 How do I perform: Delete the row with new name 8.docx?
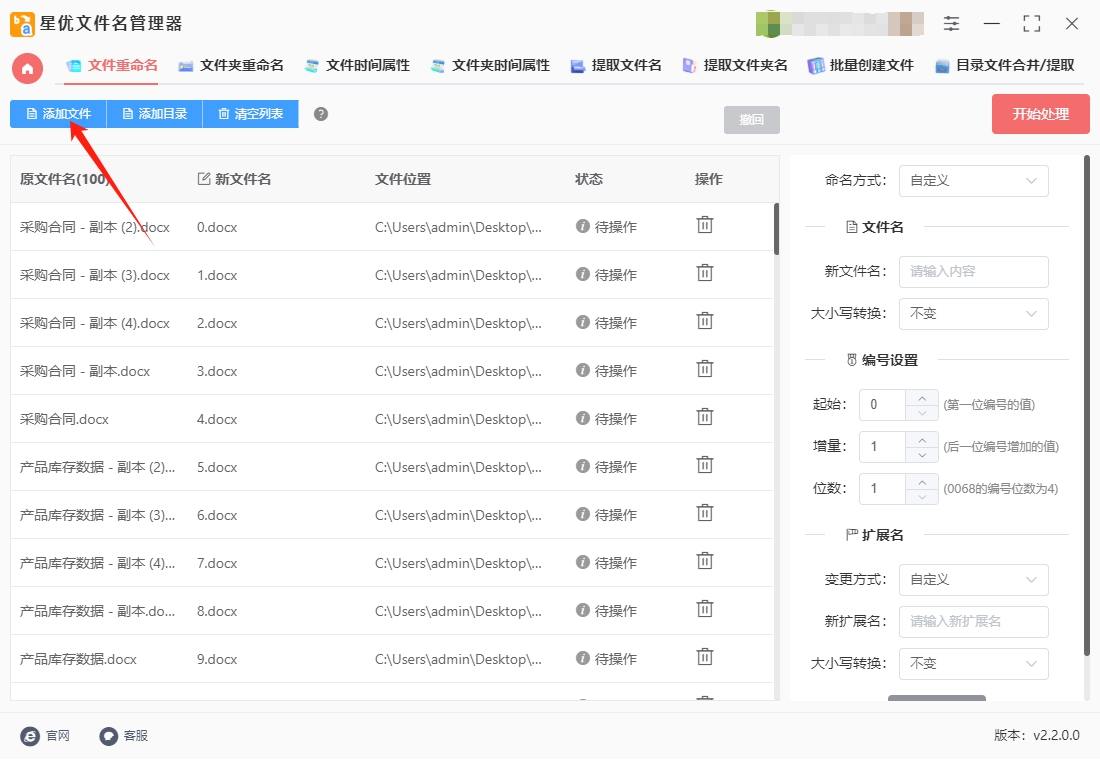click(704, 609)
